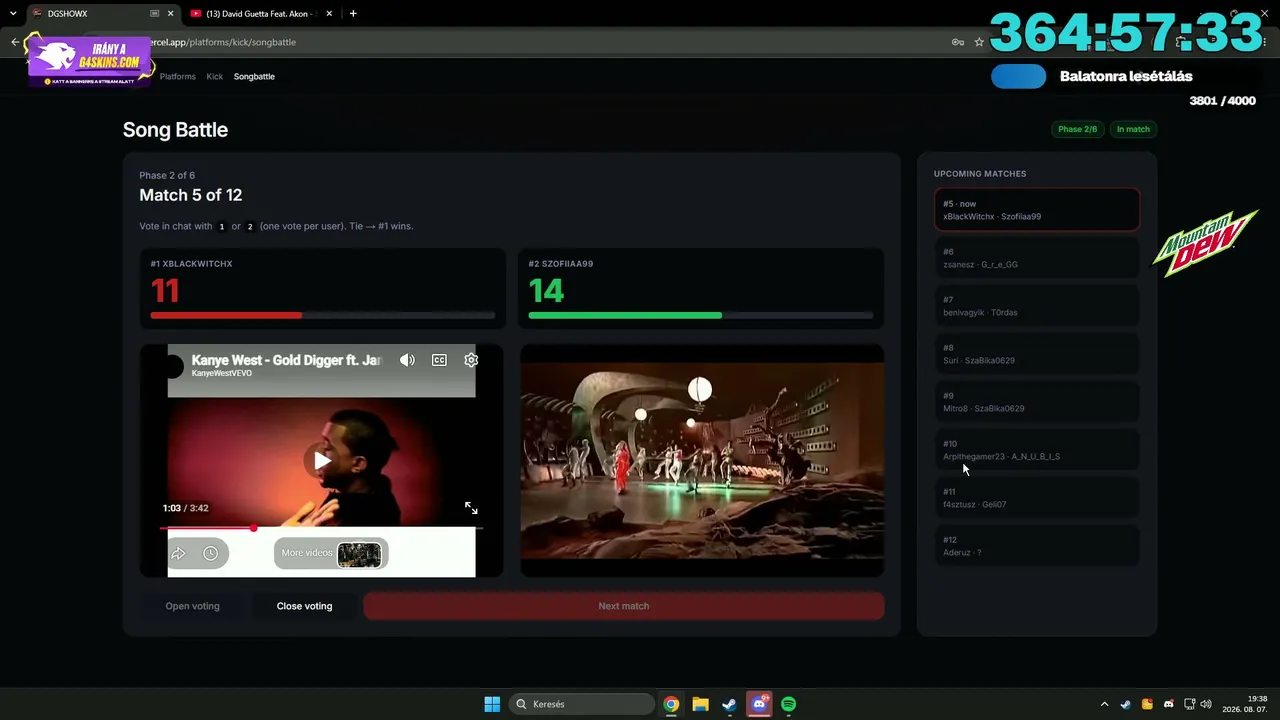Open Steam from the taskbar
Viewport: 1280px width, 720px height.
coord(729,704)
